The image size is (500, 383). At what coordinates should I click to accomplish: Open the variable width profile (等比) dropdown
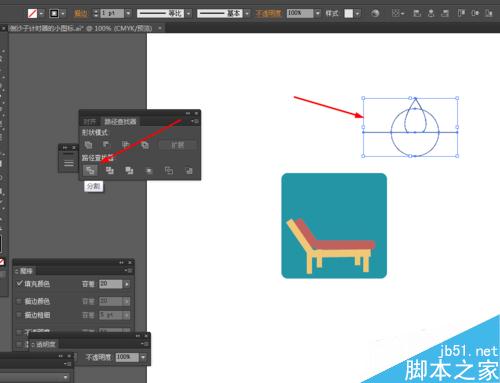click(189, 13)
